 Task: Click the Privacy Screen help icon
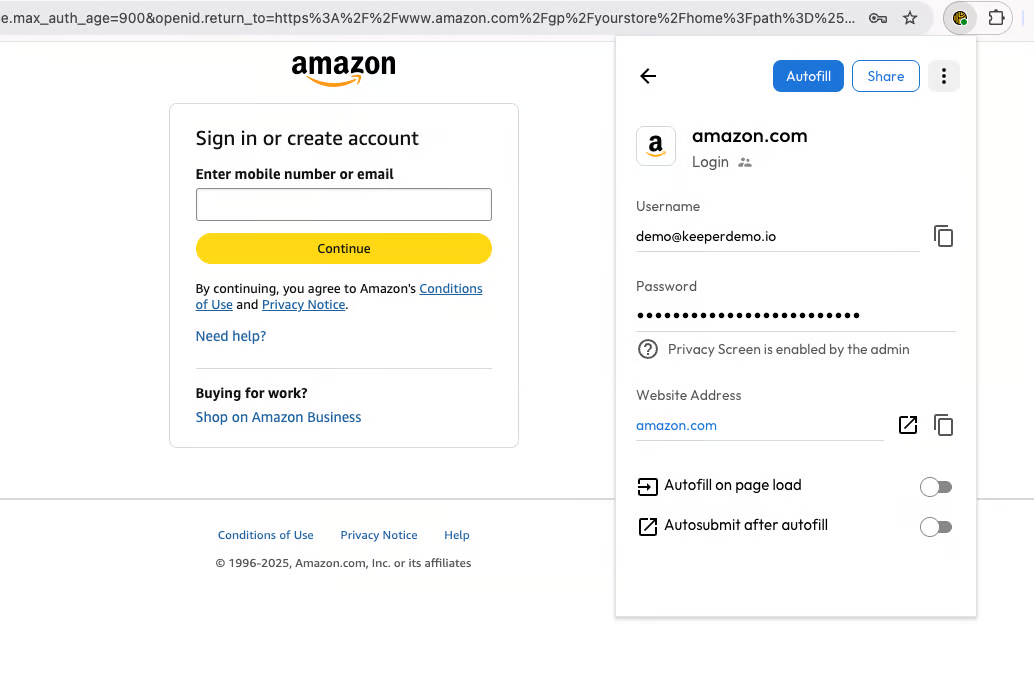coord(648,349)
